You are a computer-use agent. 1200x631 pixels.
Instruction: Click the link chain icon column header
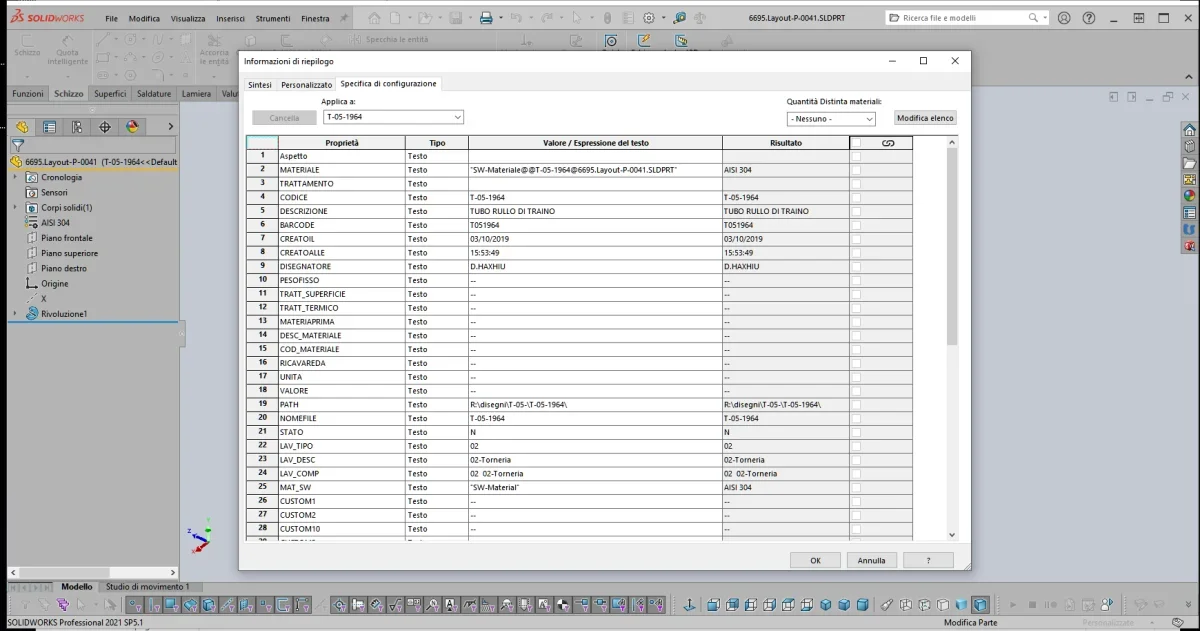888,143
